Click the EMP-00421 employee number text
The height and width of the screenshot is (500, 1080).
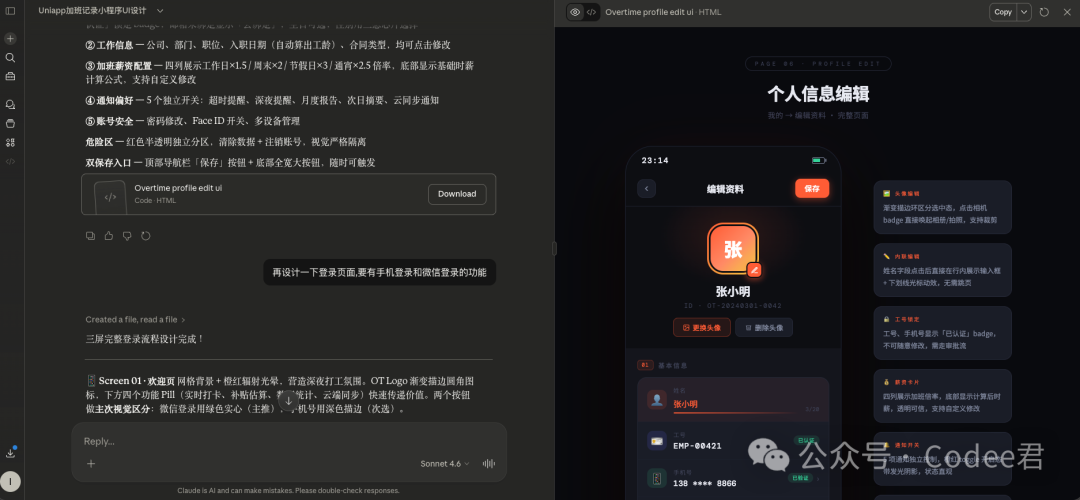tap(697, 446)
